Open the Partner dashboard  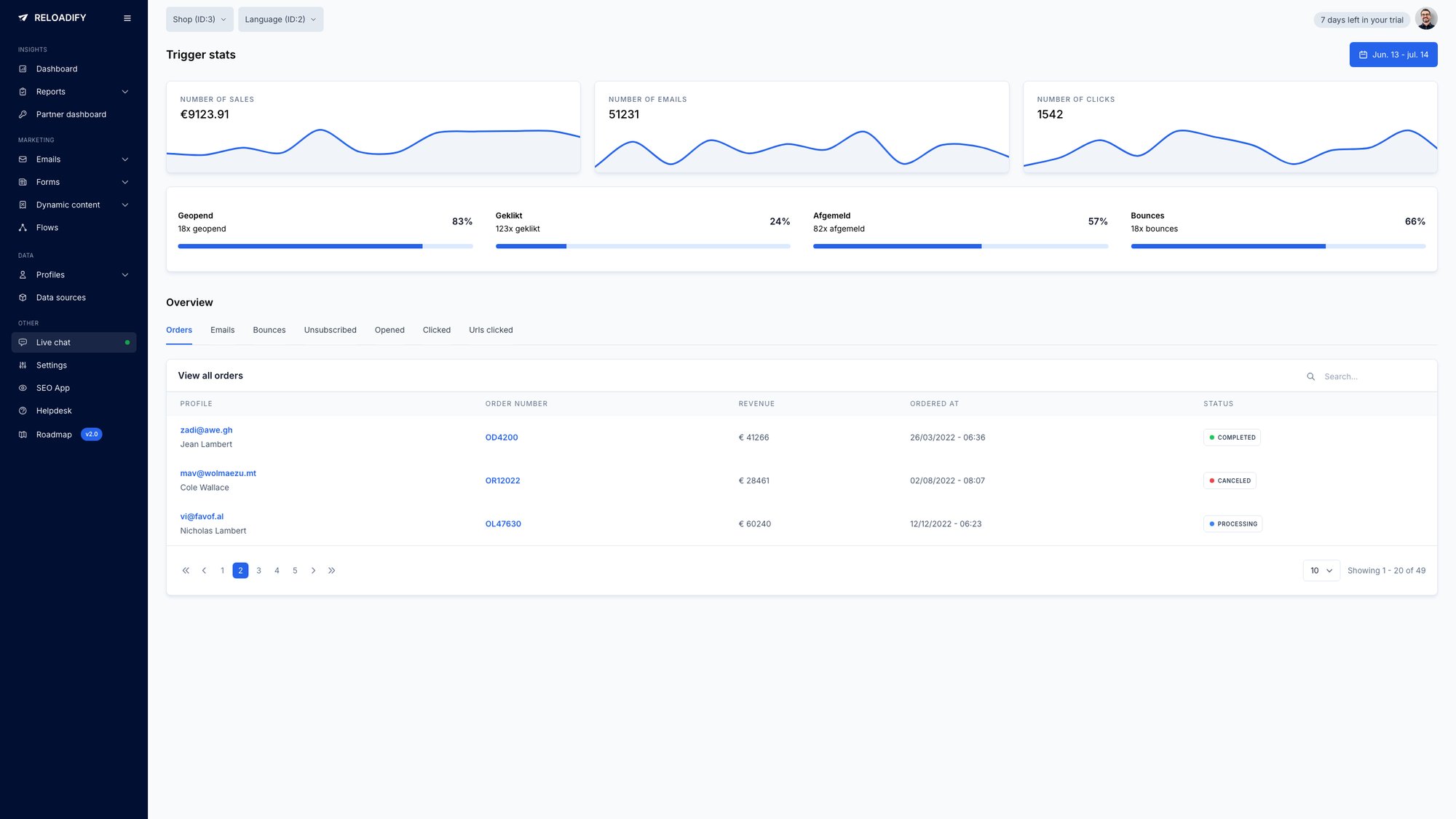pyautogui.click(x=71, y=114)
